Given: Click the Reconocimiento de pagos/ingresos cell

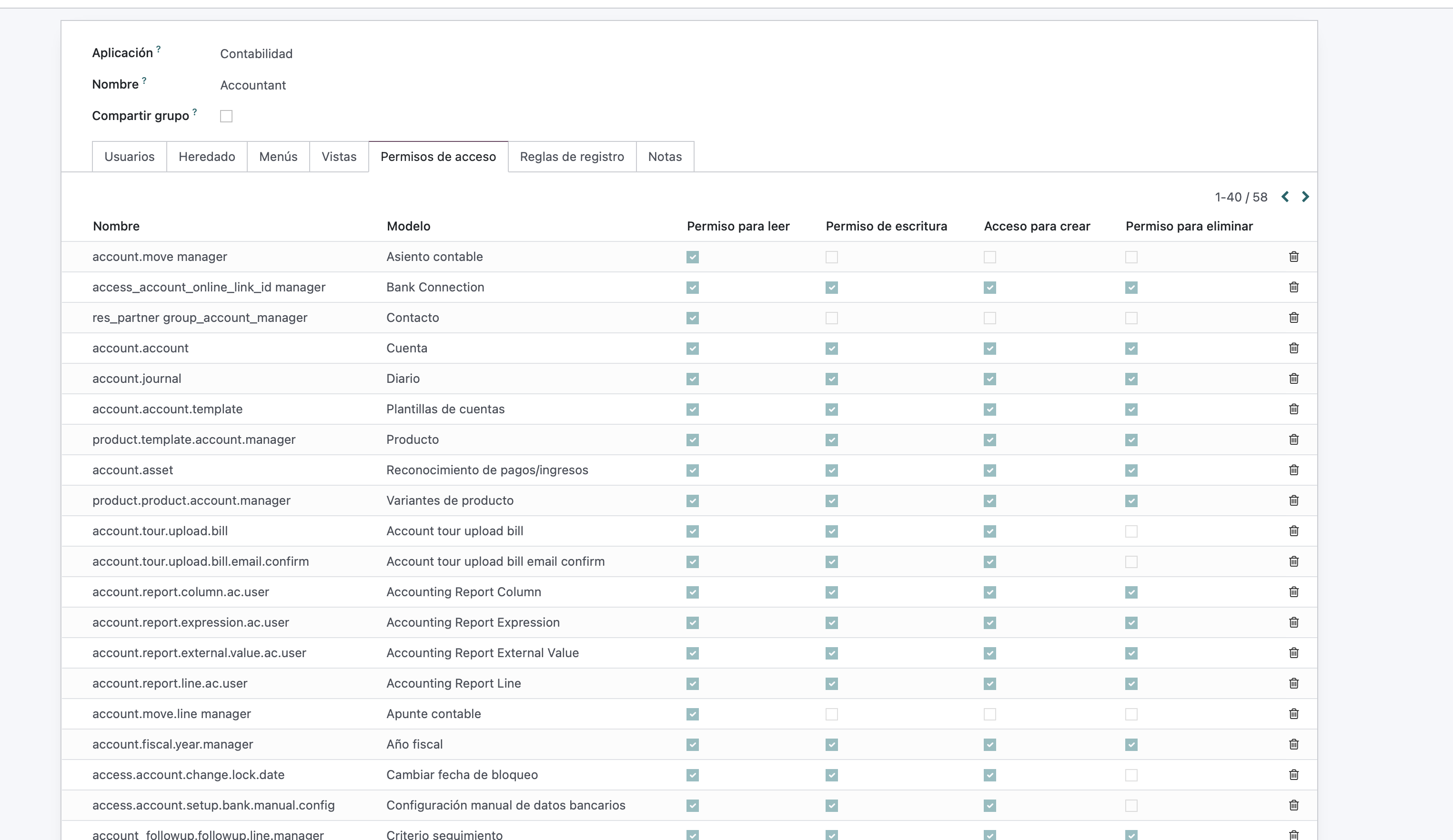Looking at the screenshot, I should pyautogui.click(x=487, y=470).
